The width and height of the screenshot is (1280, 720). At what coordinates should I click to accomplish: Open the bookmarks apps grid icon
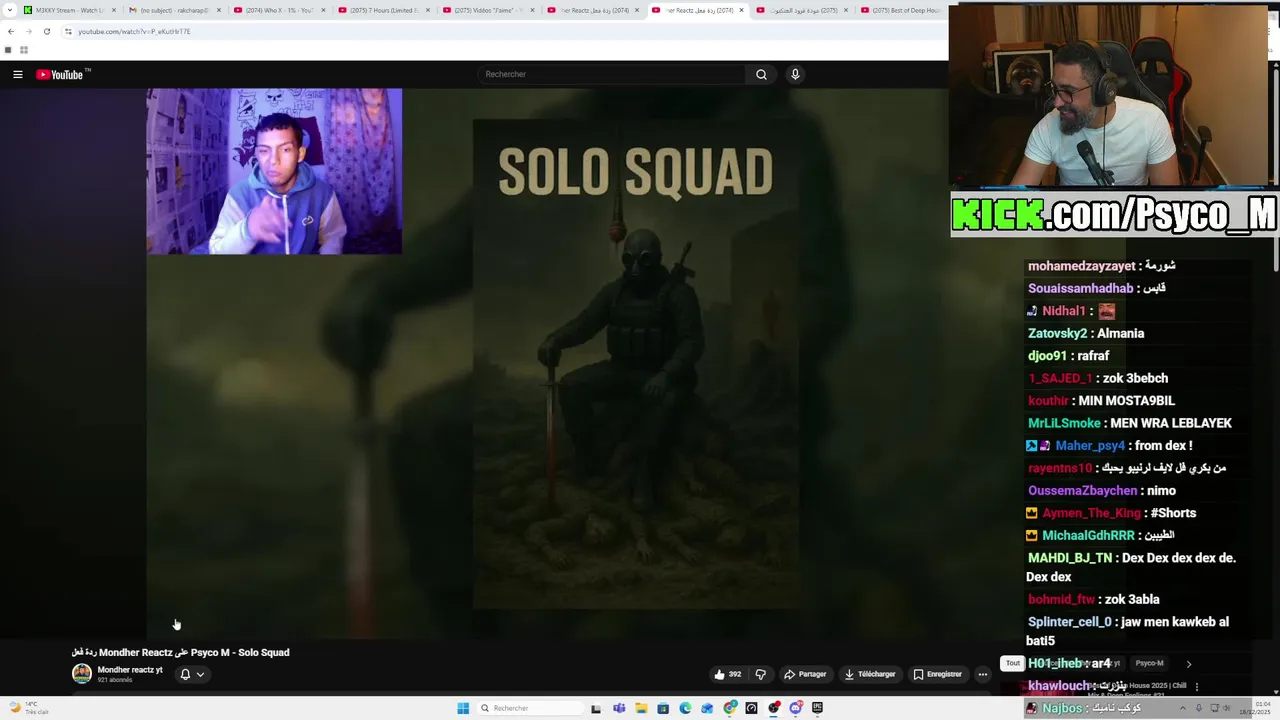point(23,50)
